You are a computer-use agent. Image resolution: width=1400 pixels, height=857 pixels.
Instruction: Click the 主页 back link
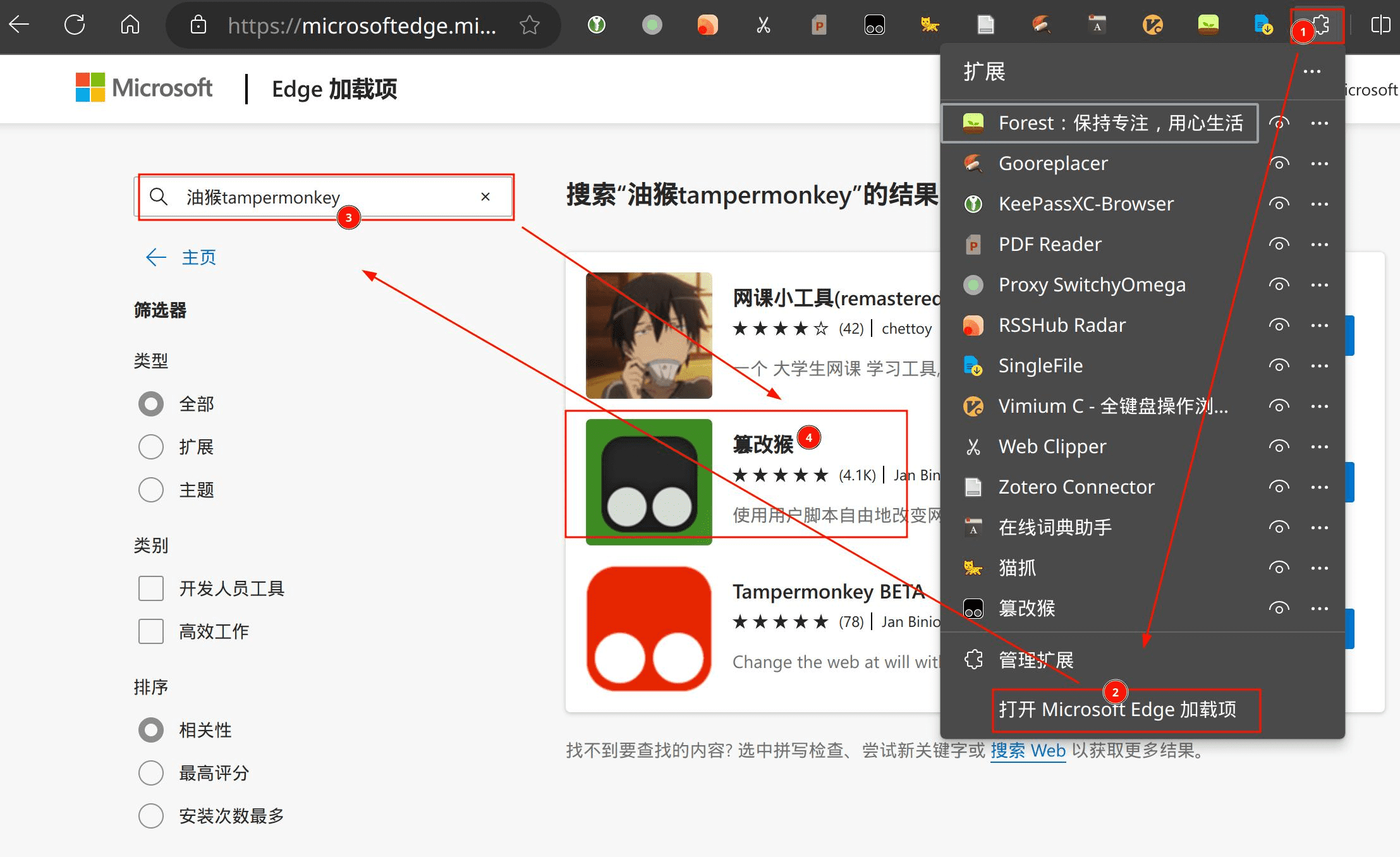[181, 257]
